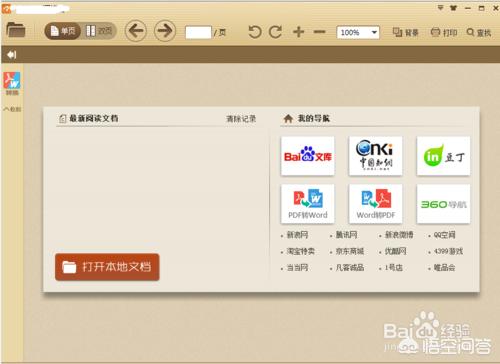Rotate page clockwise
Viewport: 500px width, 364px height.
(276, 32)
